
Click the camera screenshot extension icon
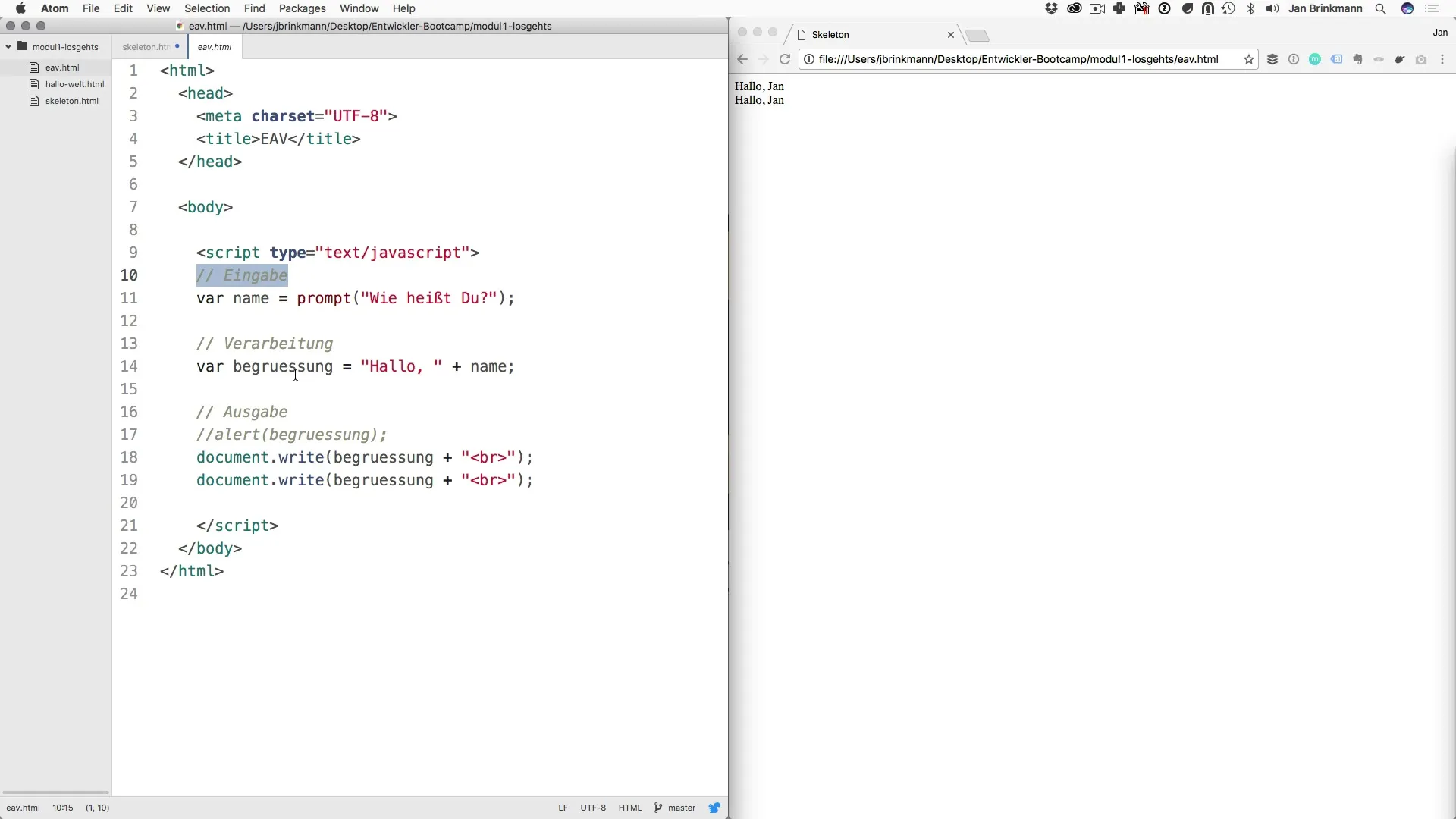click(x=1421, y=59)
